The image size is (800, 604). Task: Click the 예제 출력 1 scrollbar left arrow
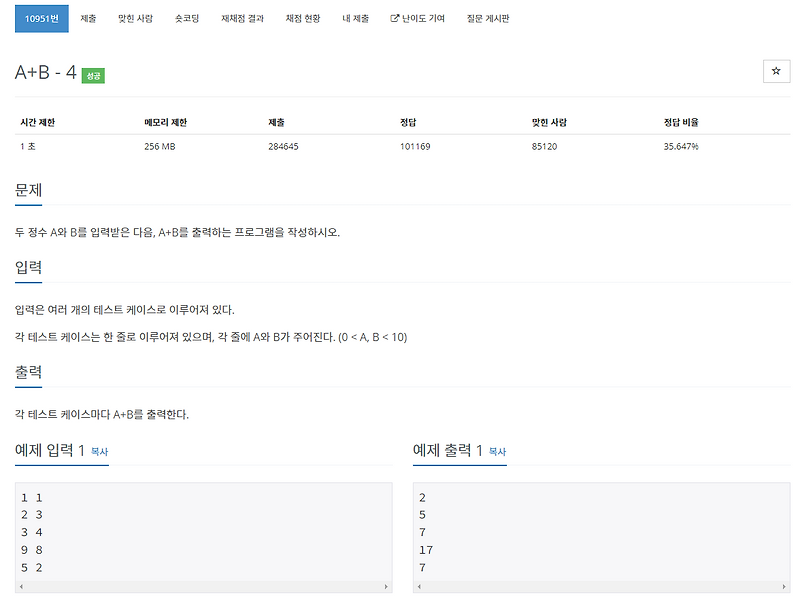tap(418, 587)
